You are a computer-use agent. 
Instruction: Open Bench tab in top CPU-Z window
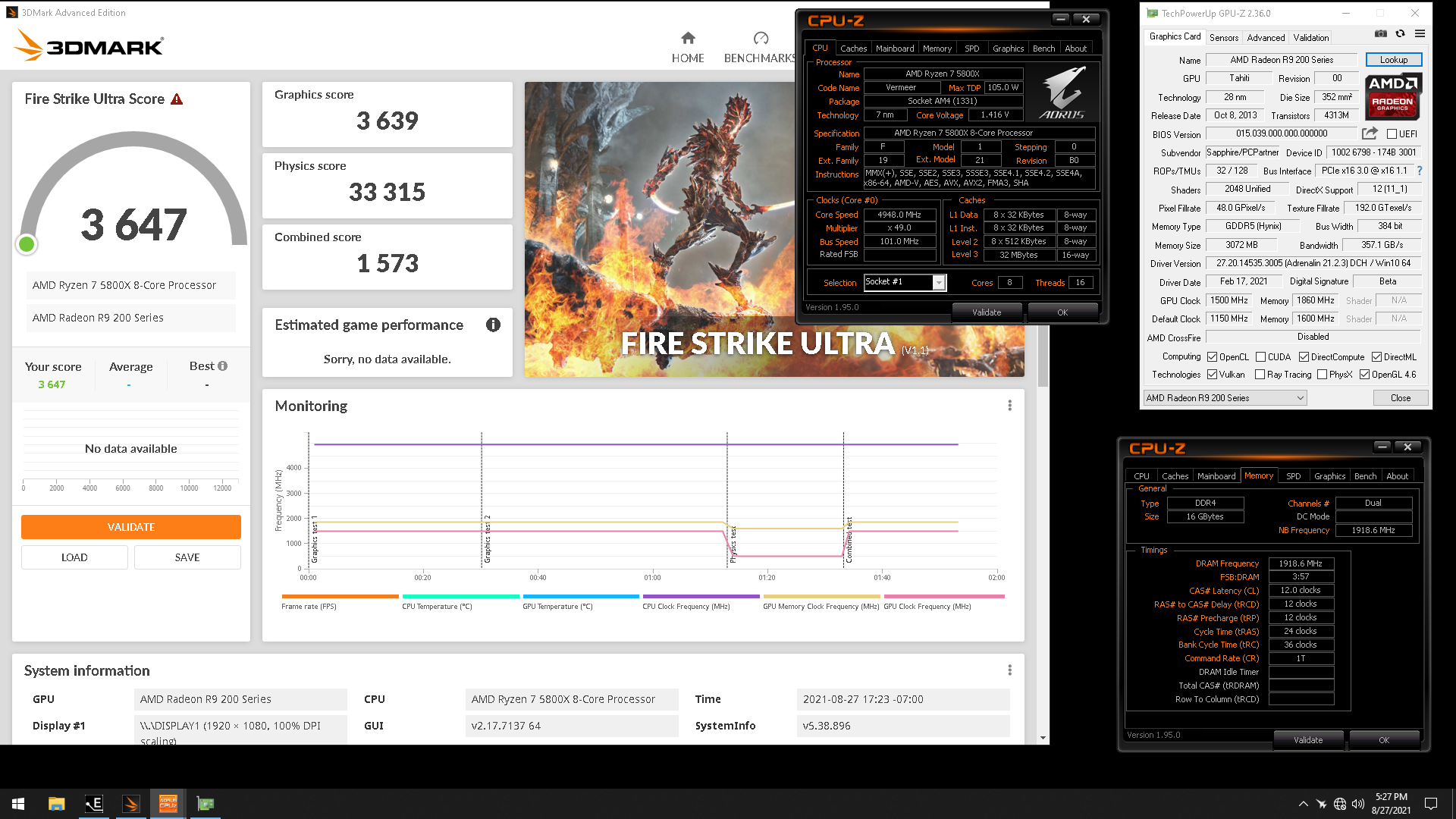tap(1043, 49)
